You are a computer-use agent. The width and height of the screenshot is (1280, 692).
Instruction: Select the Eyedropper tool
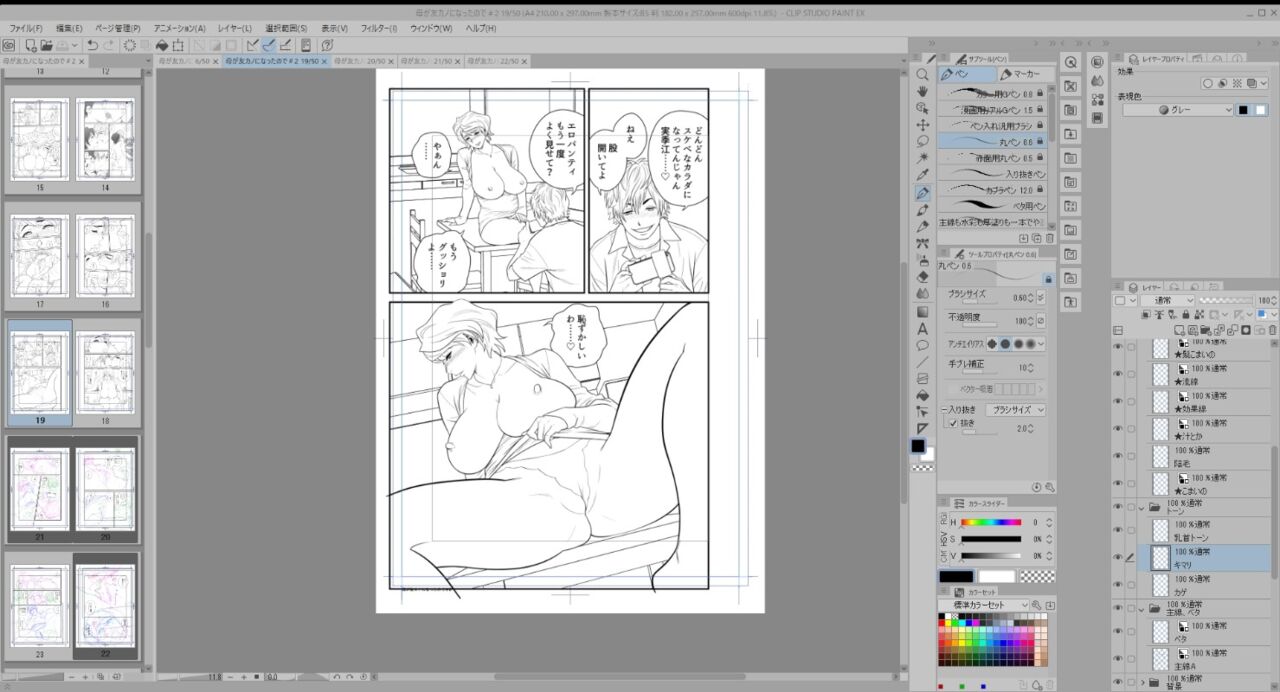coord(922,176)
